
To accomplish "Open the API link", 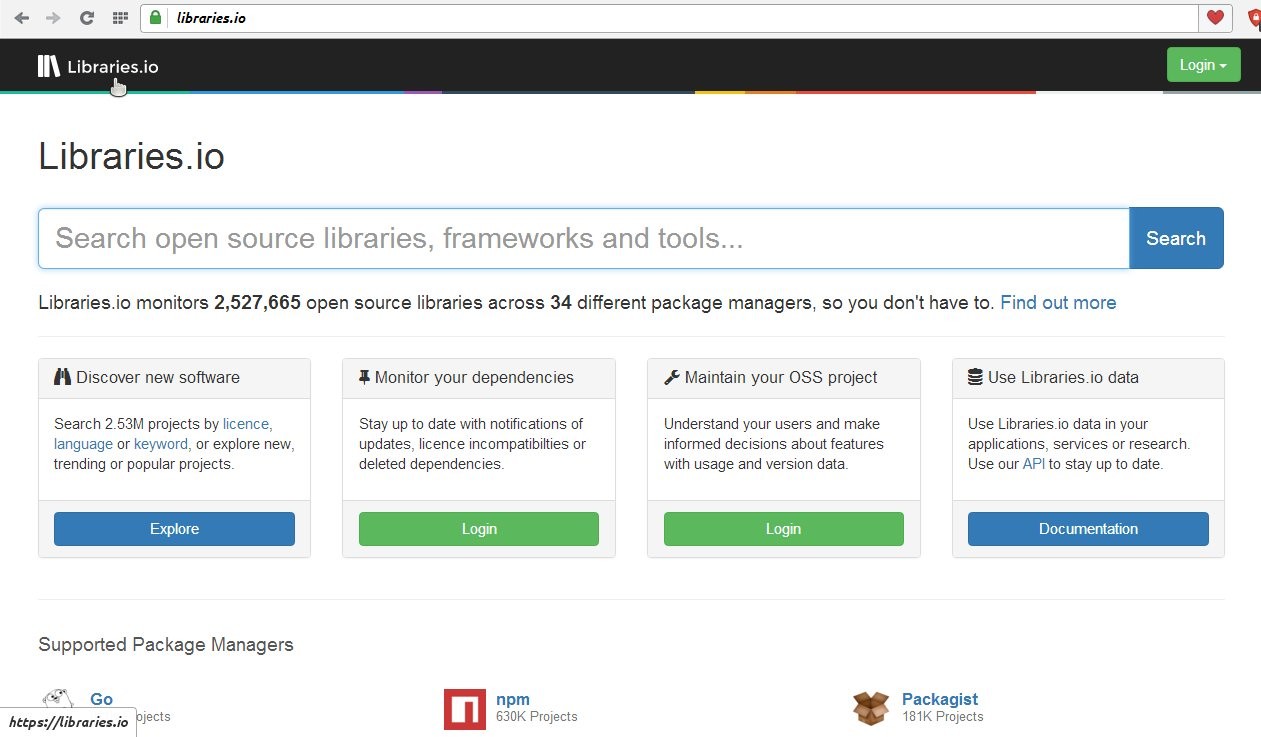I will [1034, 464].
